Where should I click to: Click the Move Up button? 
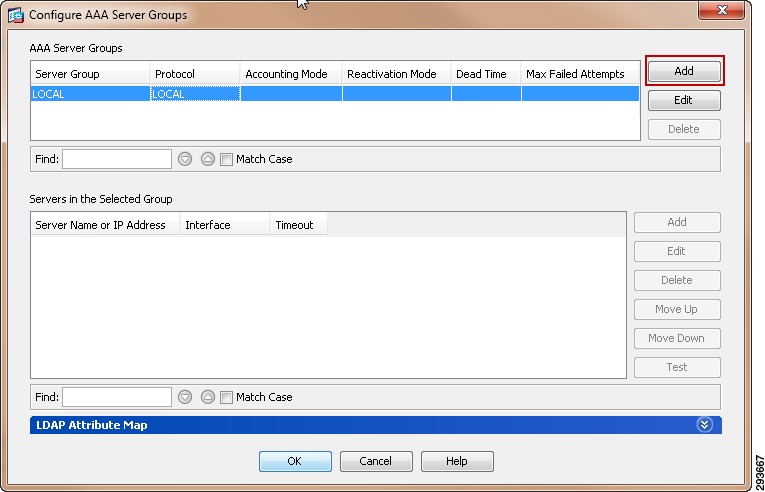(677, 309)
